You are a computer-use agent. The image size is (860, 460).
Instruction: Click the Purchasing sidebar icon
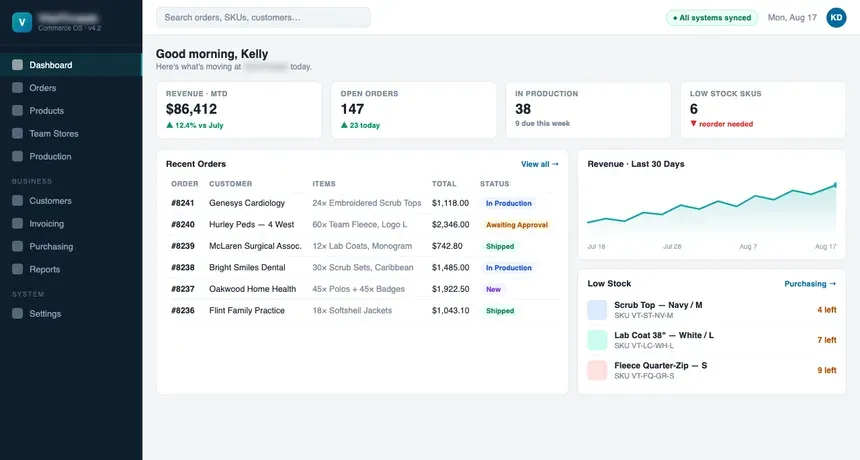[18, 247]
